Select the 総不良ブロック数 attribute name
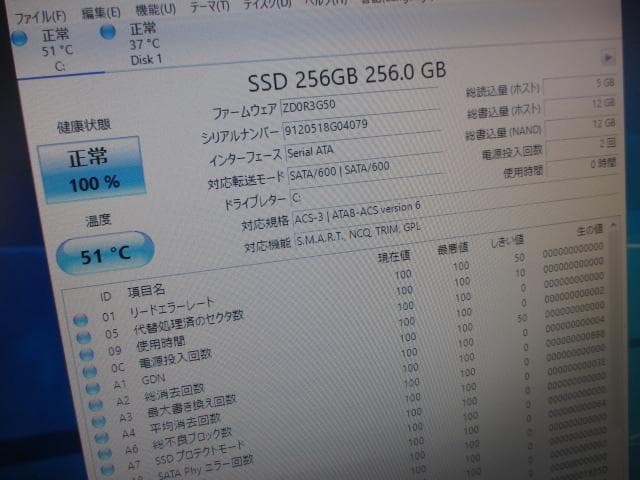This screenshot has width=640, height=480. tap(192, 438)
